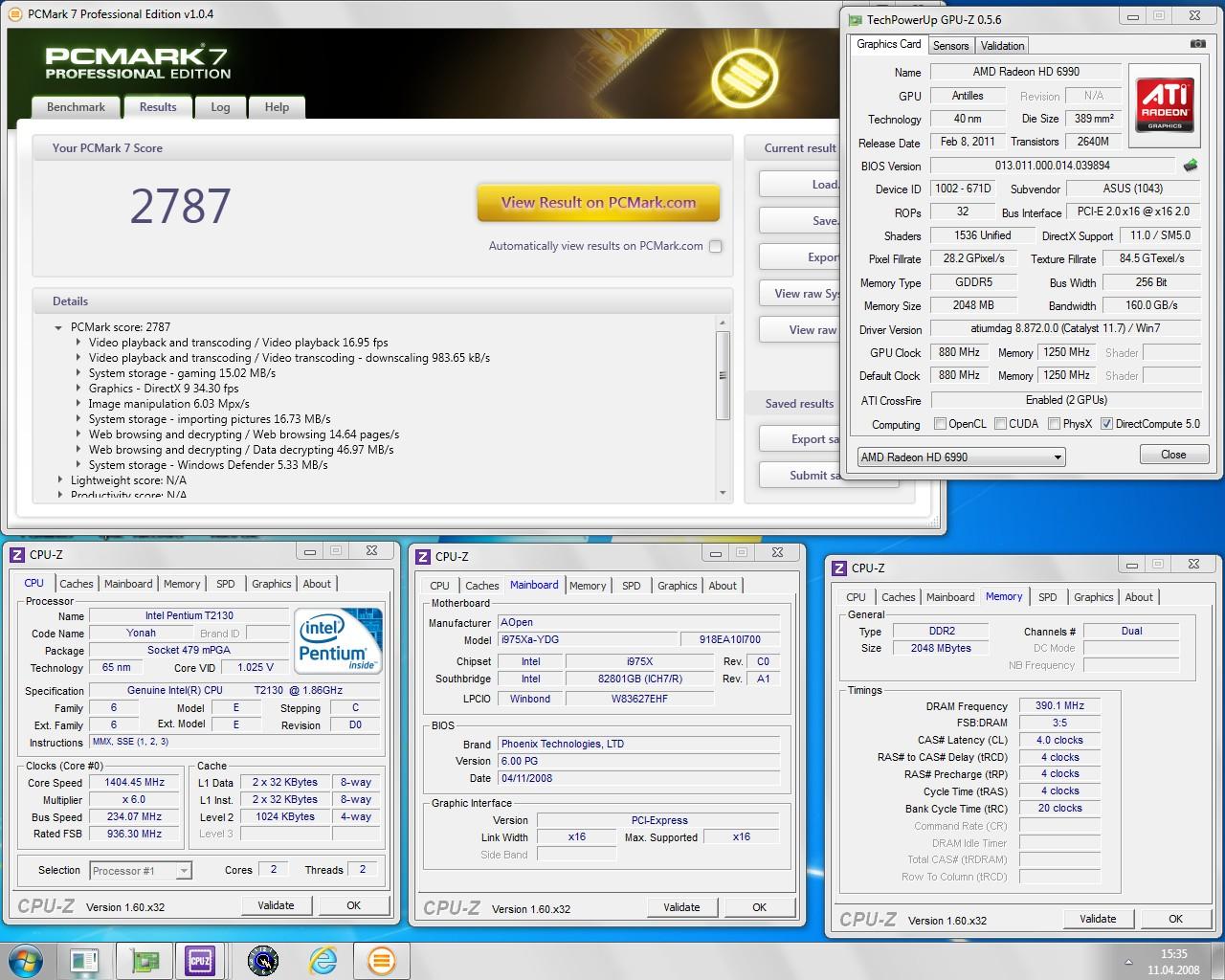The width and height of the screenshot is (1225, 980).
Task: Click the GPU Clock 880 MHz field
Action: click(x=959, y=352)
